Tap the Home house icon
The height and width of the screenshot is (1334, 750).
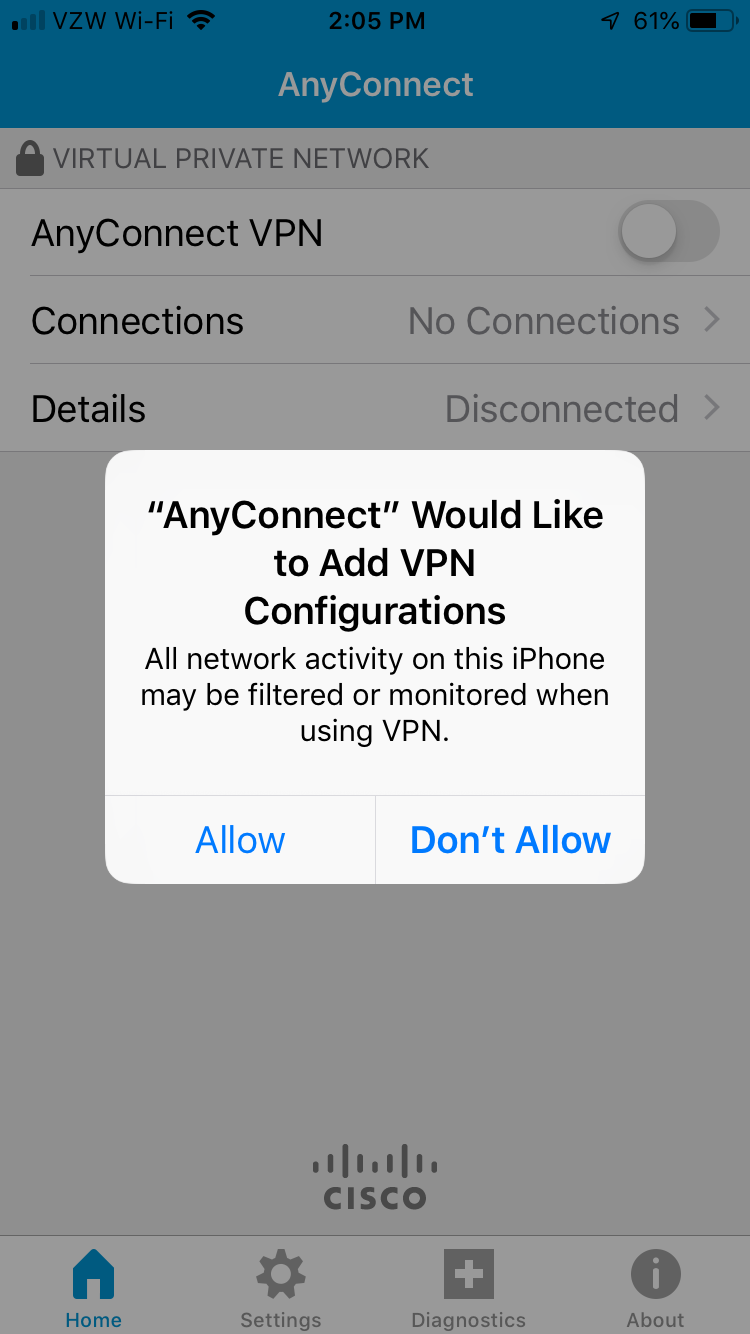click(x=93, y=1275)
